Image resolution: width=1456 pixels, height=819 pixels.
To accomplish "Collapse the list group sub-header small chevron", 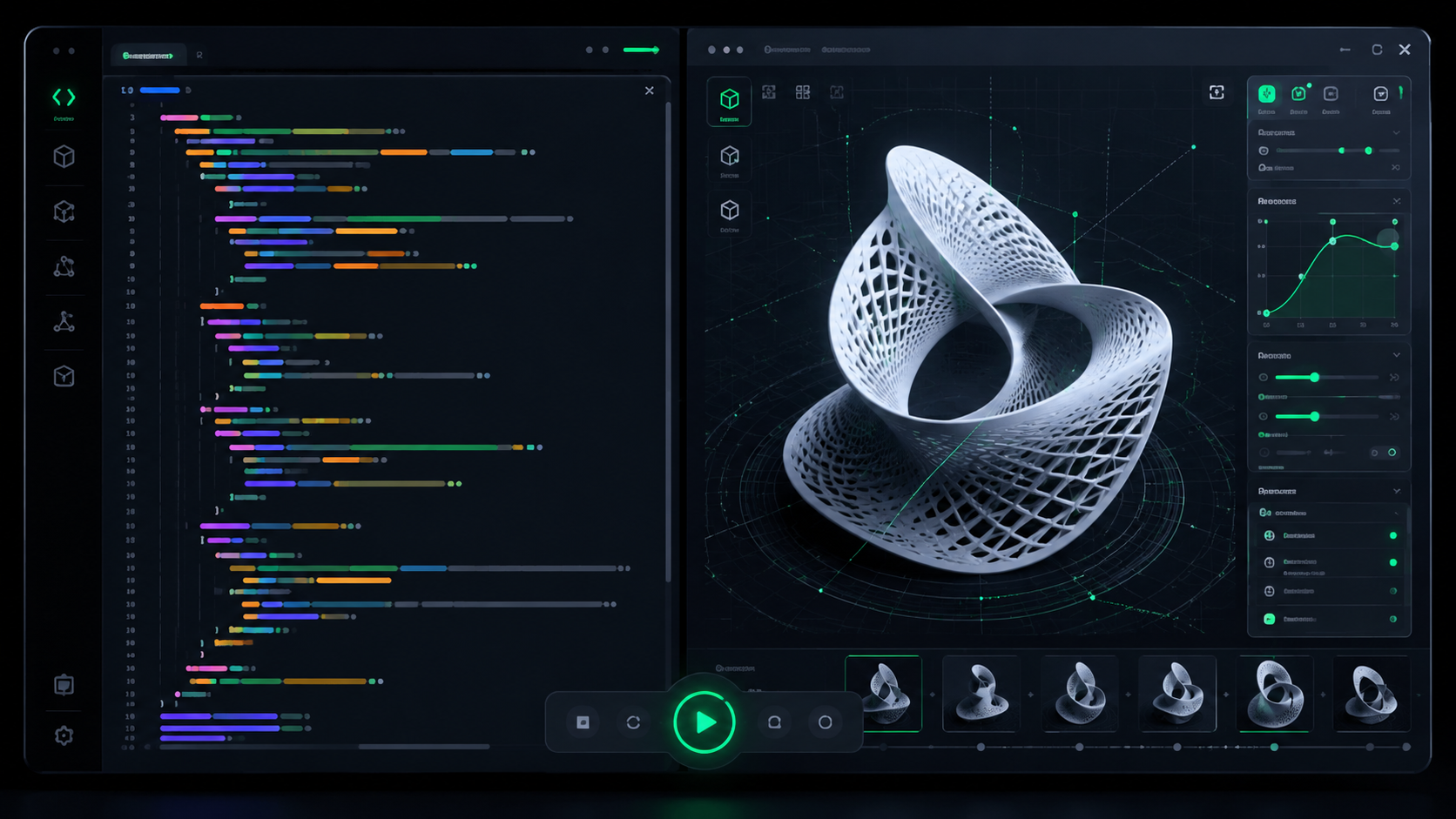I will coord(1397,513).
